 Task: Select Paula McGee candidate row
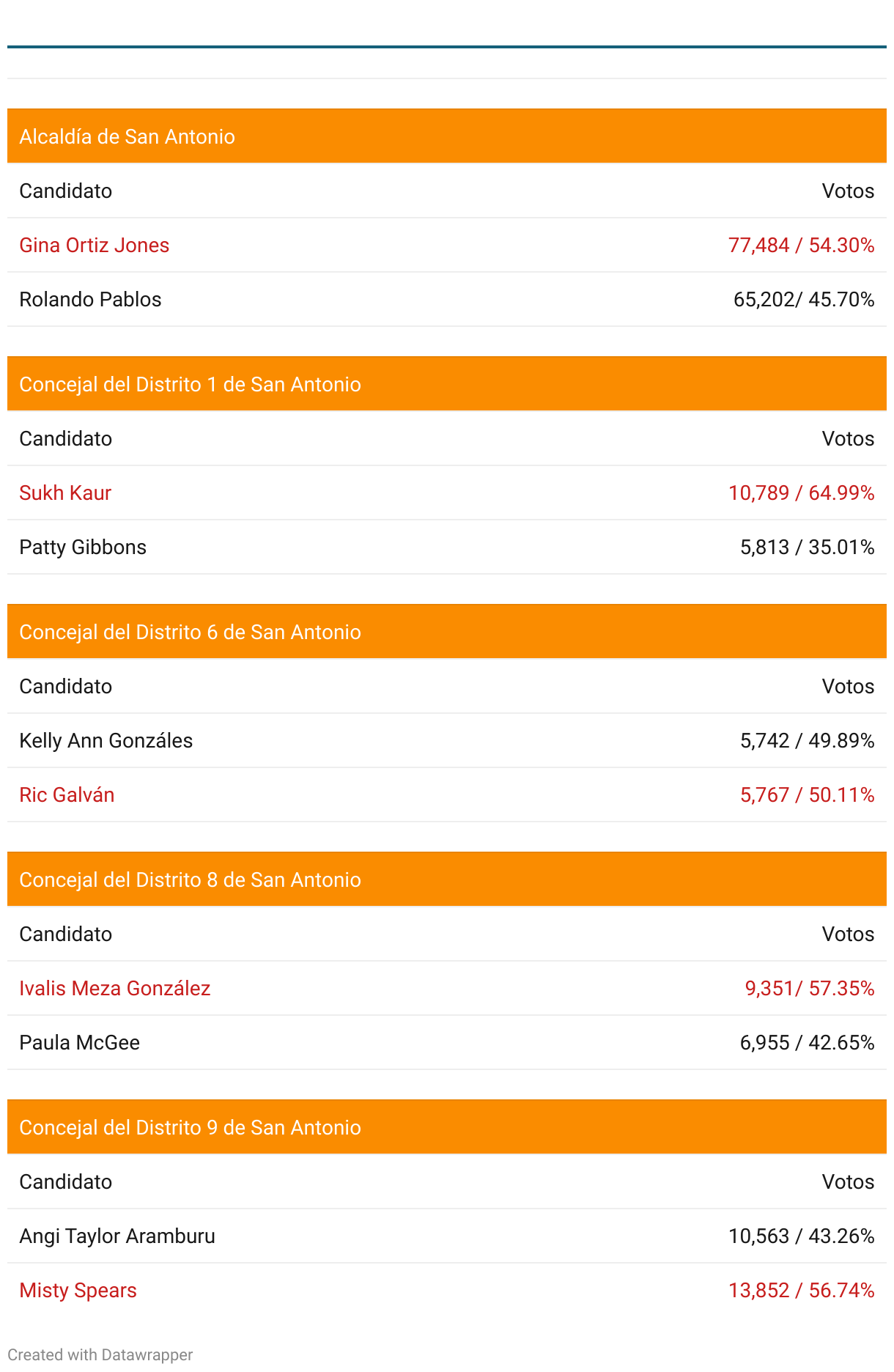click(x=447, y=1042)
